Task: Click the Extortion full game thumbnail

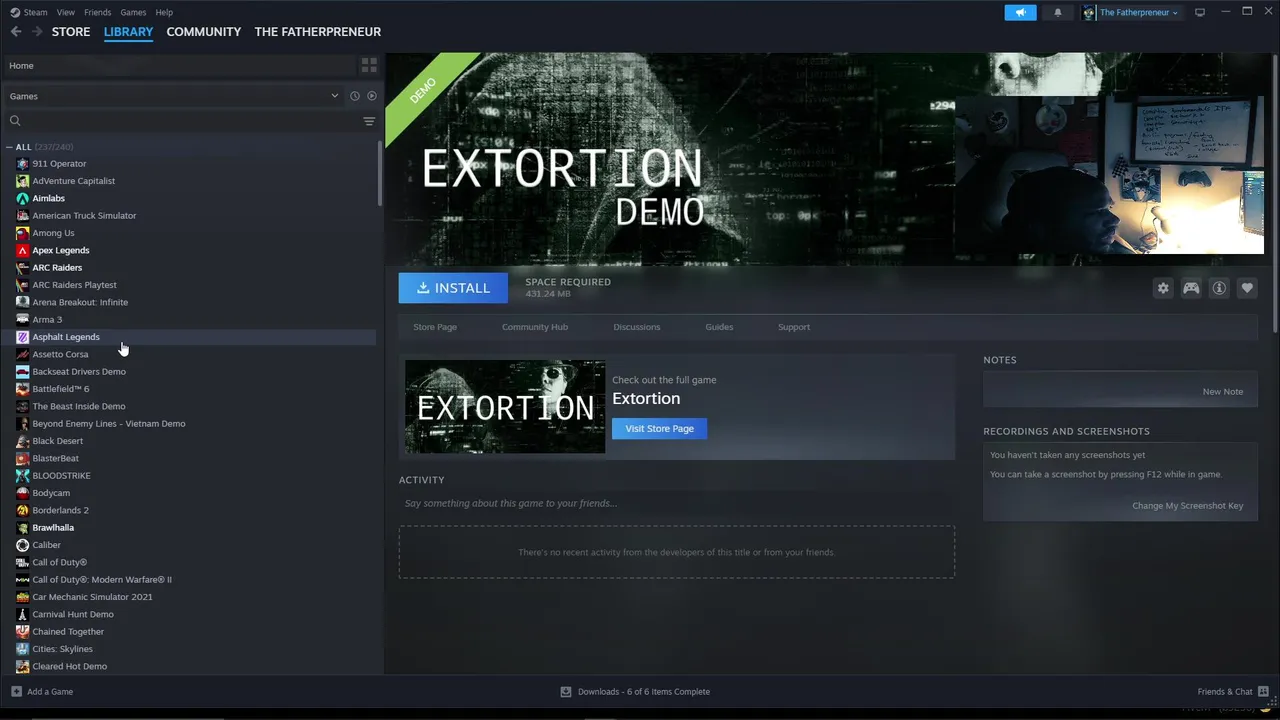Action: pos(505,407)
